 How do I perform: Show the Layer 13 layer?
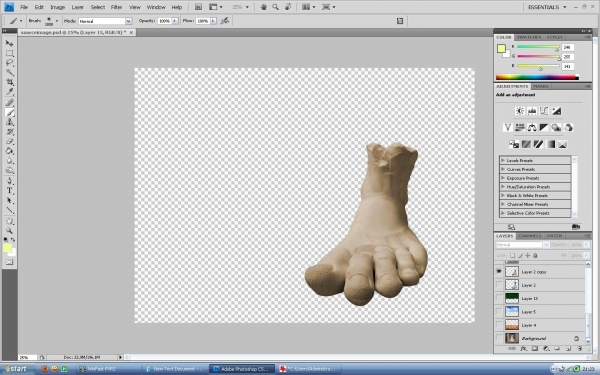coord(499,298)
